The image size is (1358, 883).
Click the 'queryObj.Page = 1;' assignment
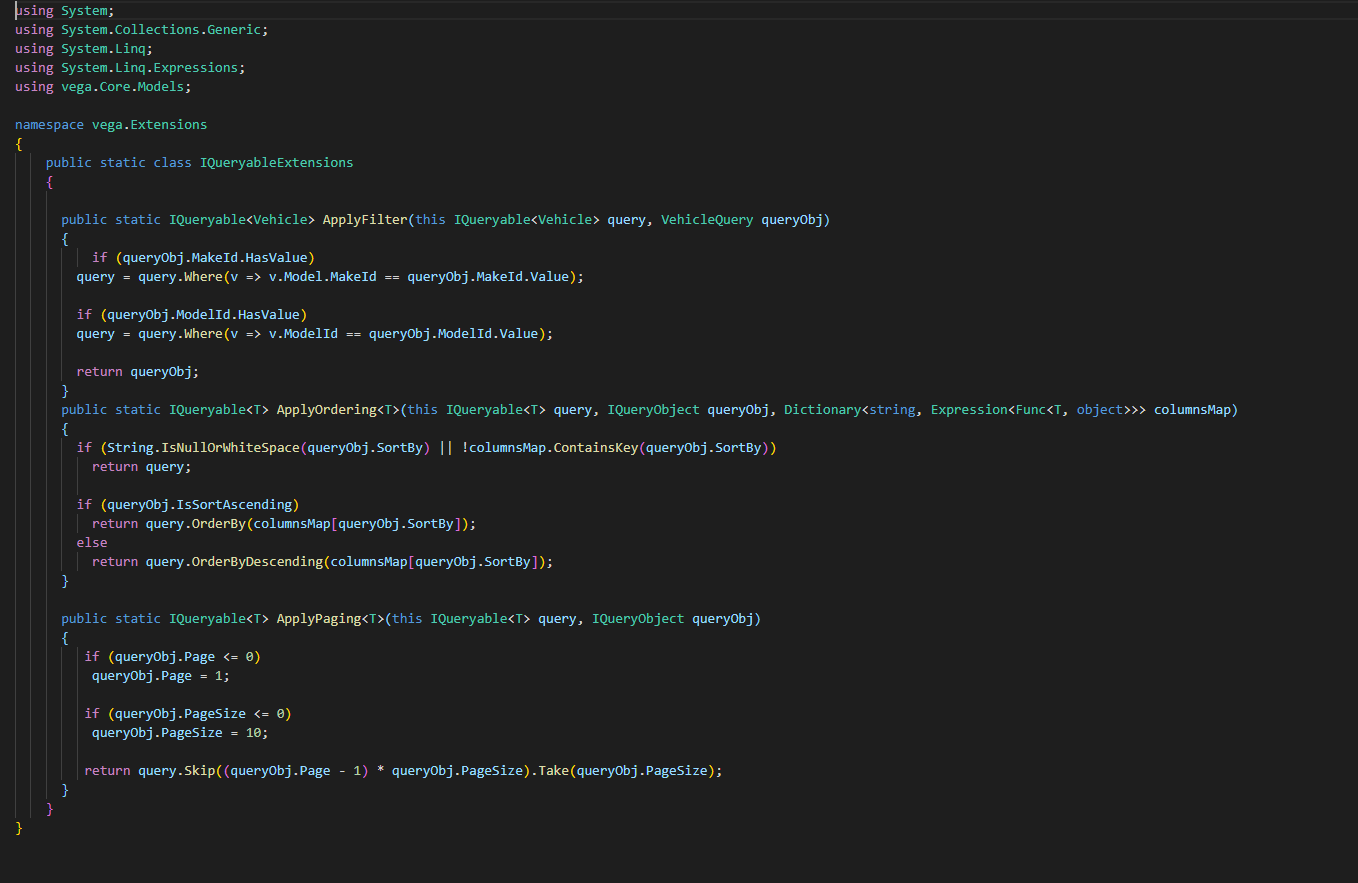pyautogui.click(x=161, y=675)
